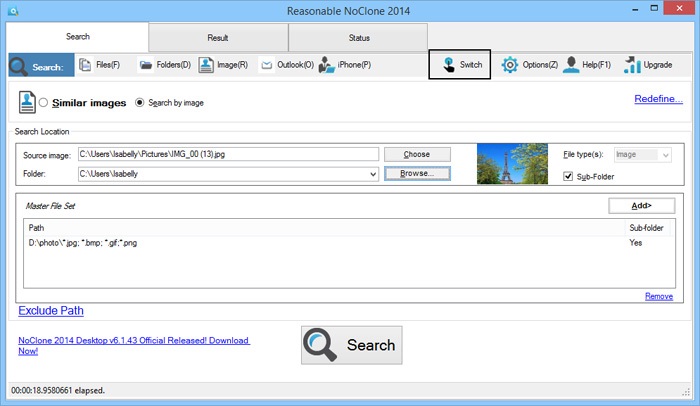The height and width of the screenshot is (406, 700).
Task: Open the NoClone 2014 Desktop download link
Action: [x=134, y=346]
